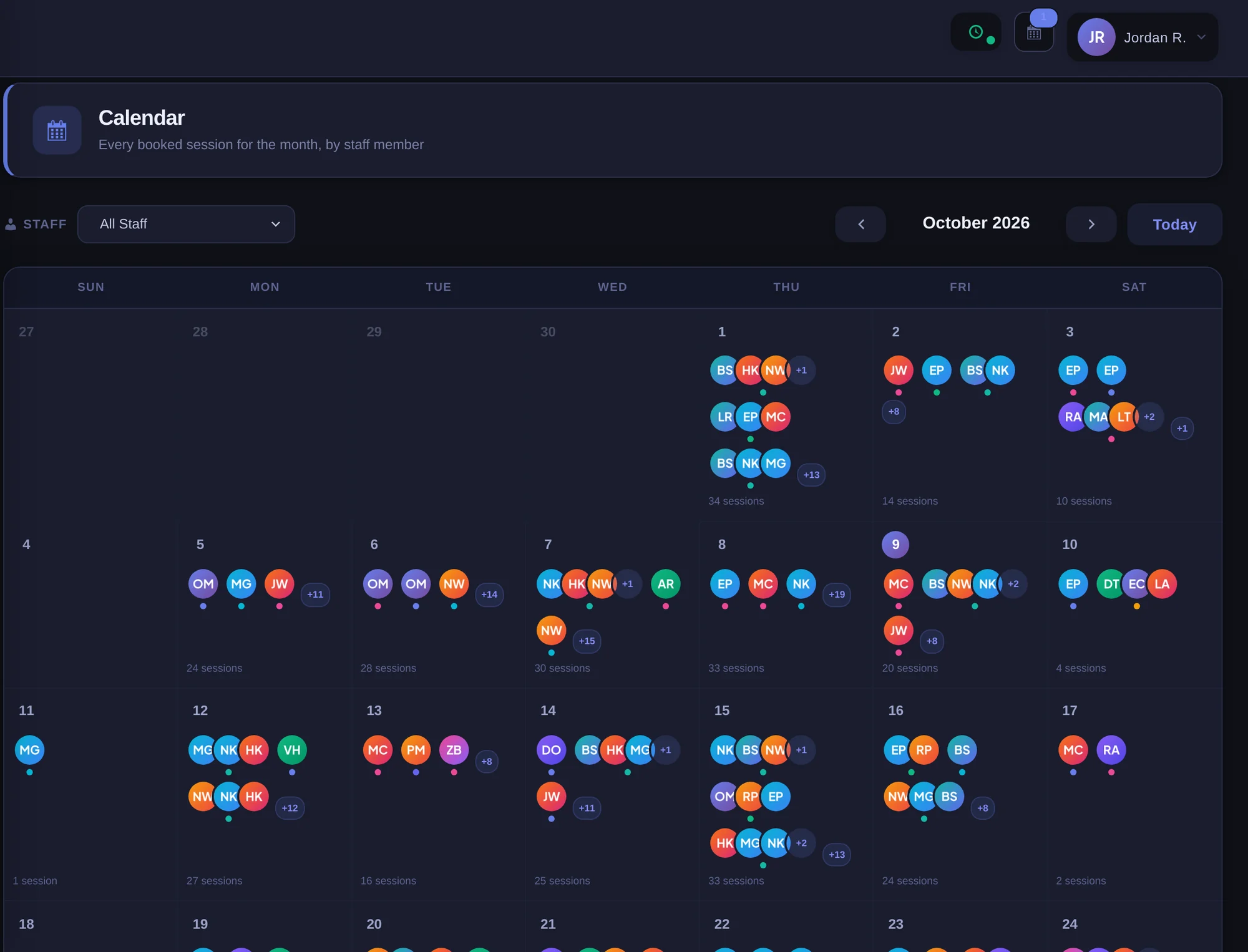Click the '16 sessions' label on October 13

pyautogui.click(x=388, y=881)
